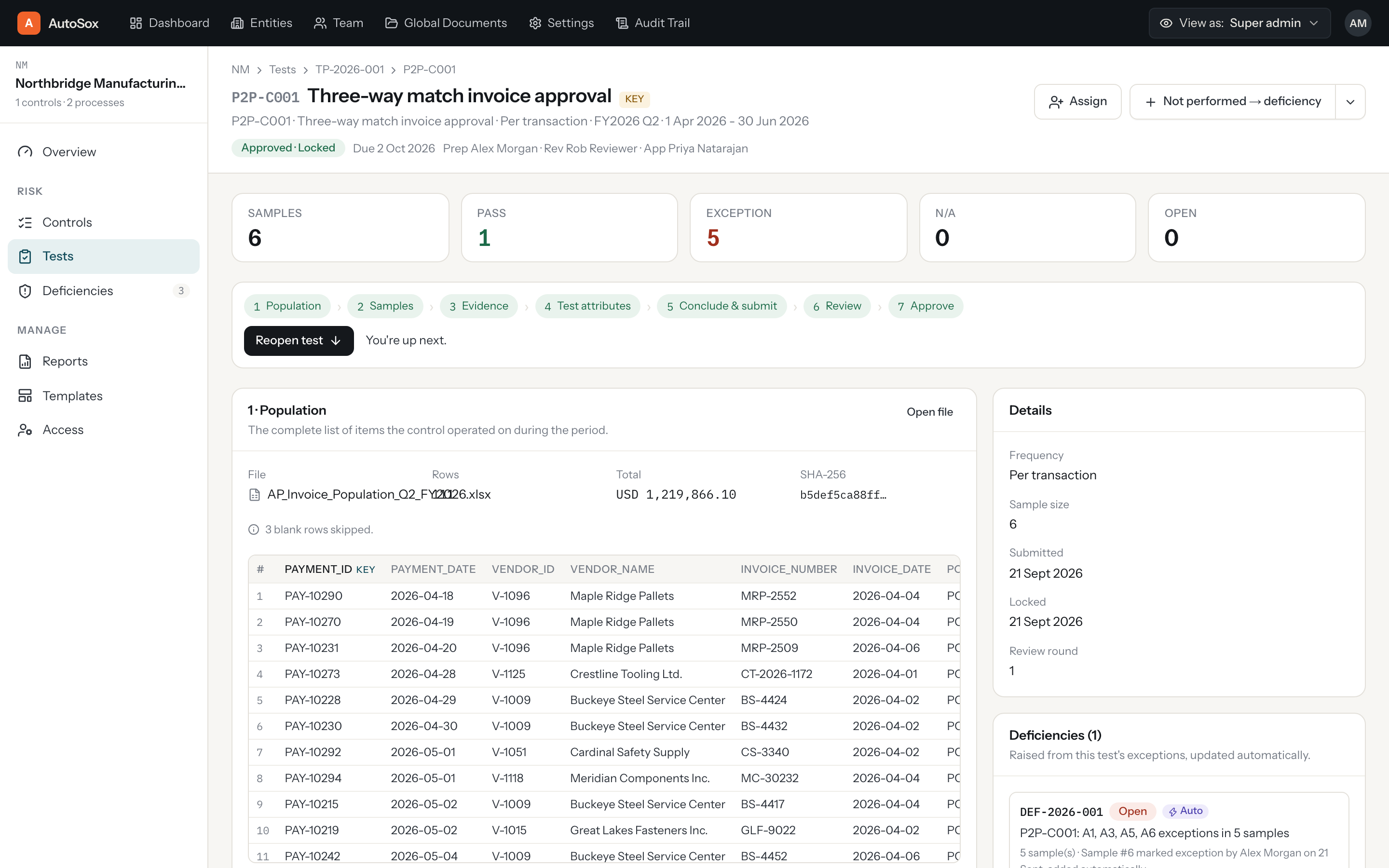This screenshot has height=868, width=1389.
Task: Click the eye icon in View as selector
Action: point(1166,23)
